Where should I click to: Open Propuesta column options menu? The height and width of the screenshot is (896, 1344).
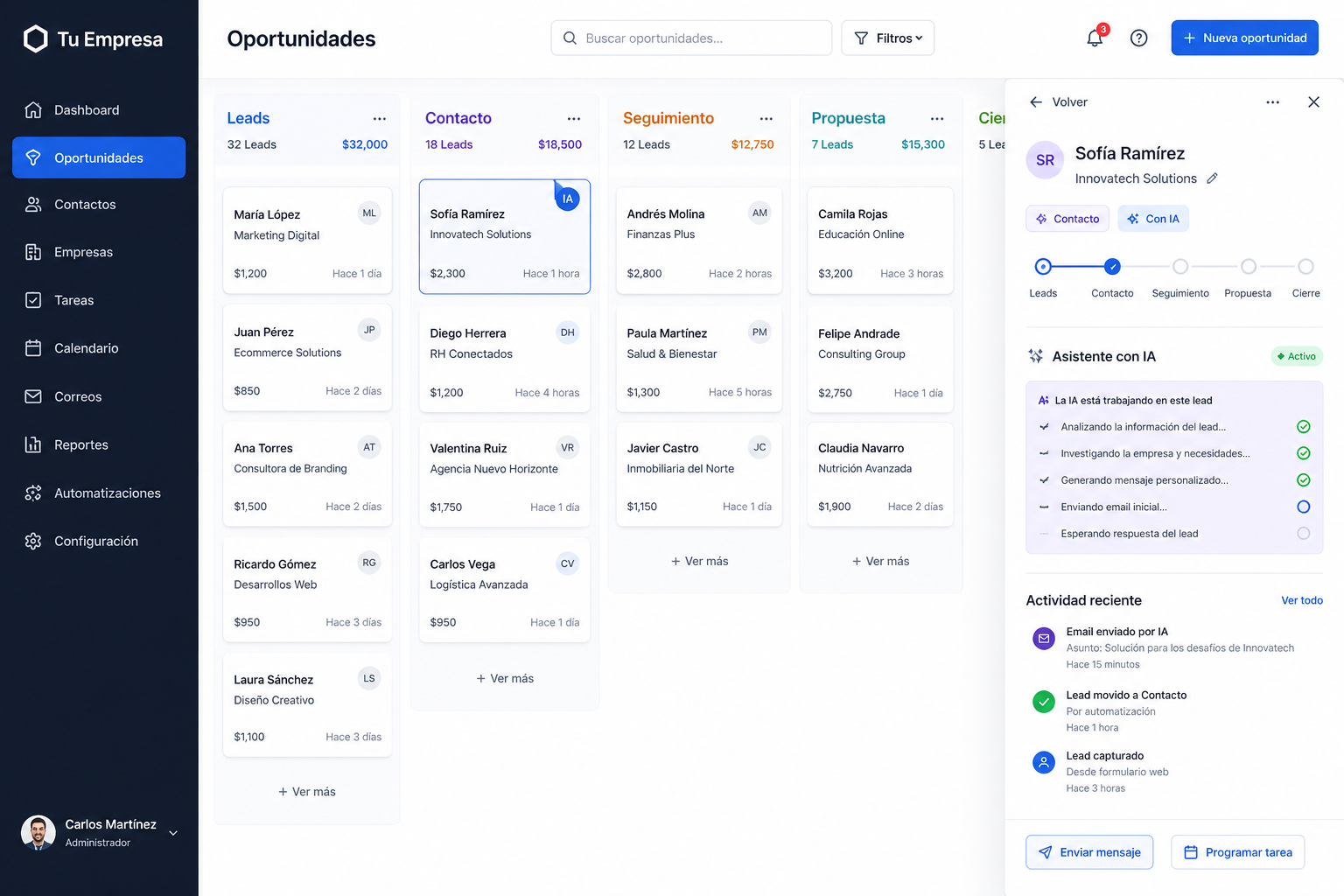937,118
